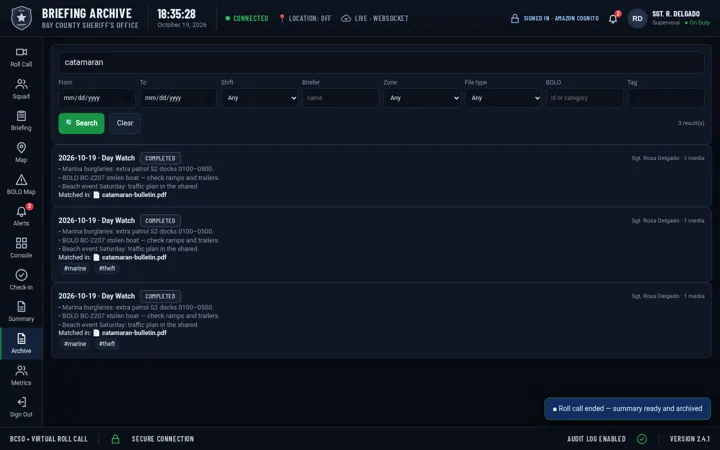This screenshot has width=720, height=450.
Task: Open second result's catamaran-bulletin.pdf file
Action: click(134, 257)
